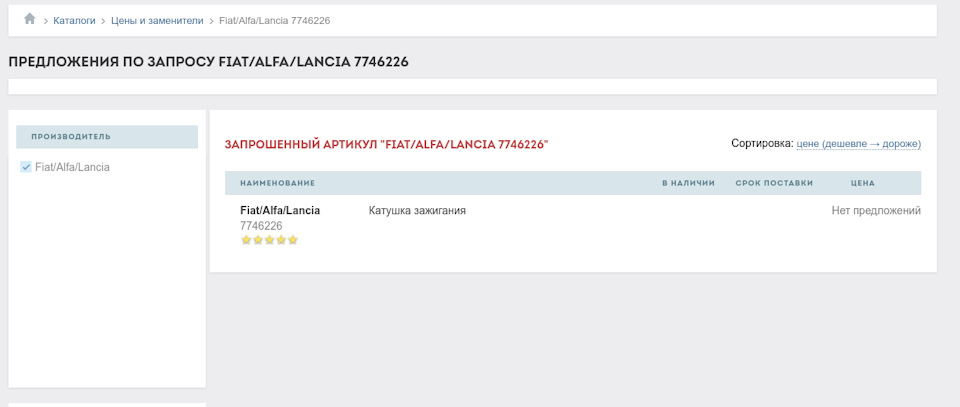Click the Нет предложений price text
Image resolution: width=960 pixels, height=407 pixels.
[876, 211]
